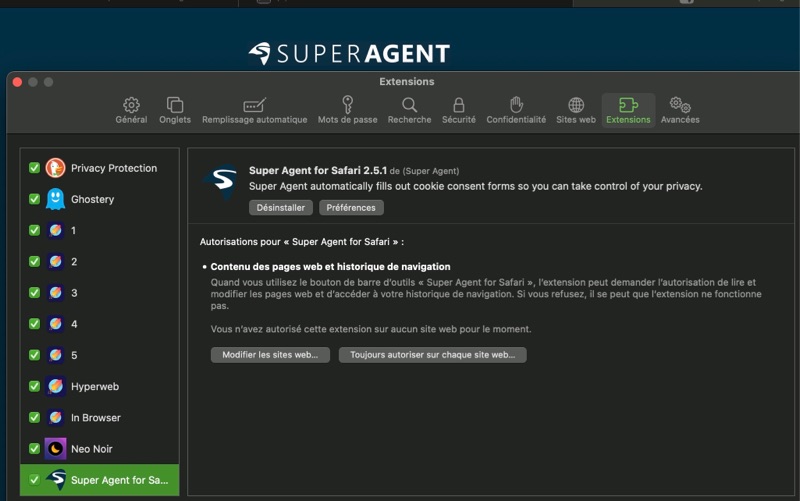This screenshot has height=501, width=800.
Task: Go to Confidentialité hand icon tab
Action: (516, 110)
